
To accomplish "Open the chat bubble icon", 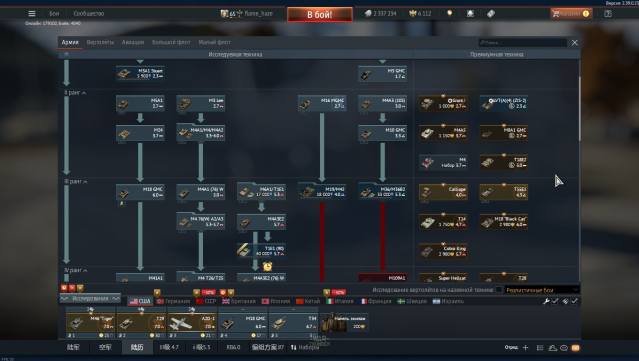I will click(564, 348).
